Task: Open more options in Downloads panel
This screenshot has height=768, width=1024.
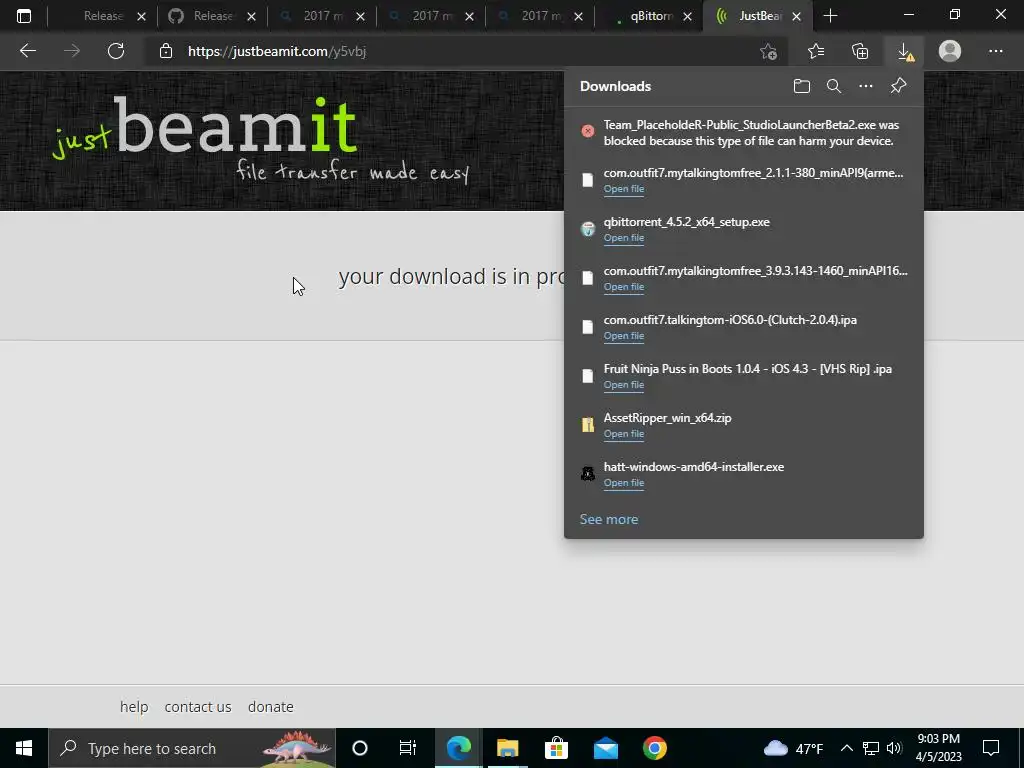Action: (x=865, y=86)
